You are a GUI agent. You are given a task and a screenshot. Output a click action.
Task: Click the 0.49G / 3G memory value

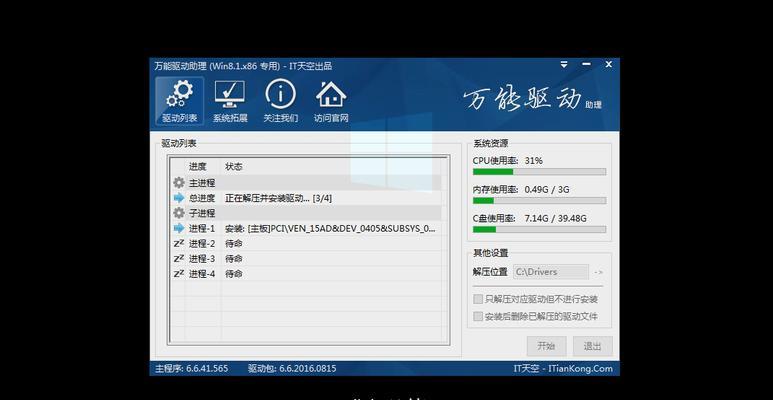point(547,189)
